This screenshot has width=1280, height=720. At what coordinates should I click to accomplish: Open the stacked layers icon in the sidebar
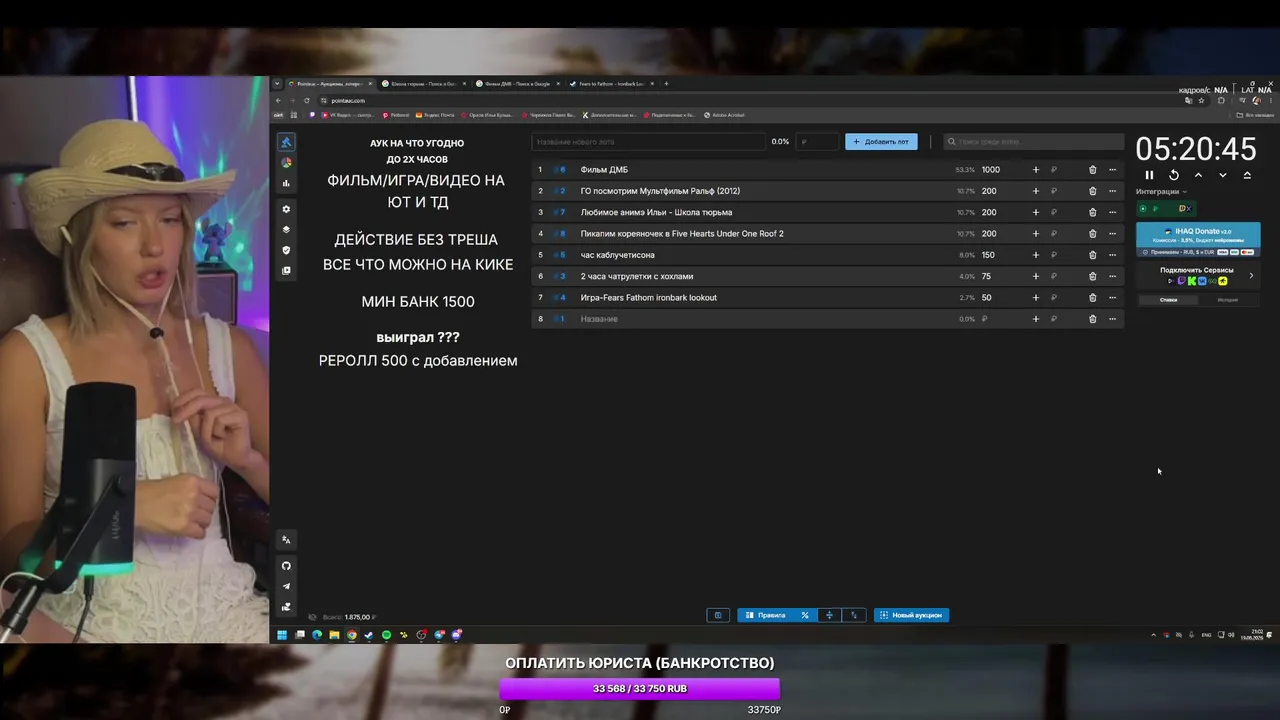286,230
